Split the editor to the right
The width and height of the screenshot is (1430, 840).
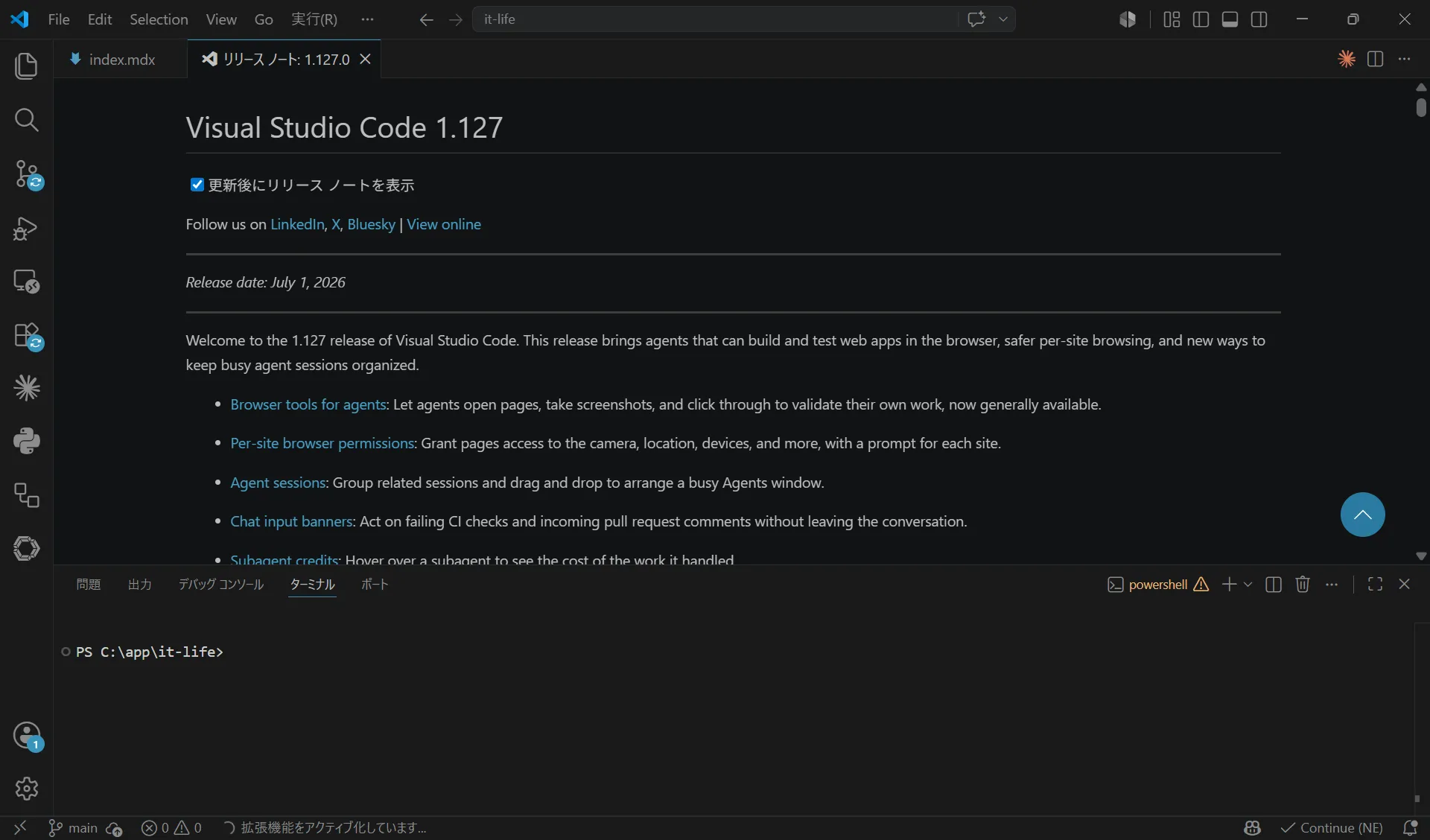click(1376, 59)
